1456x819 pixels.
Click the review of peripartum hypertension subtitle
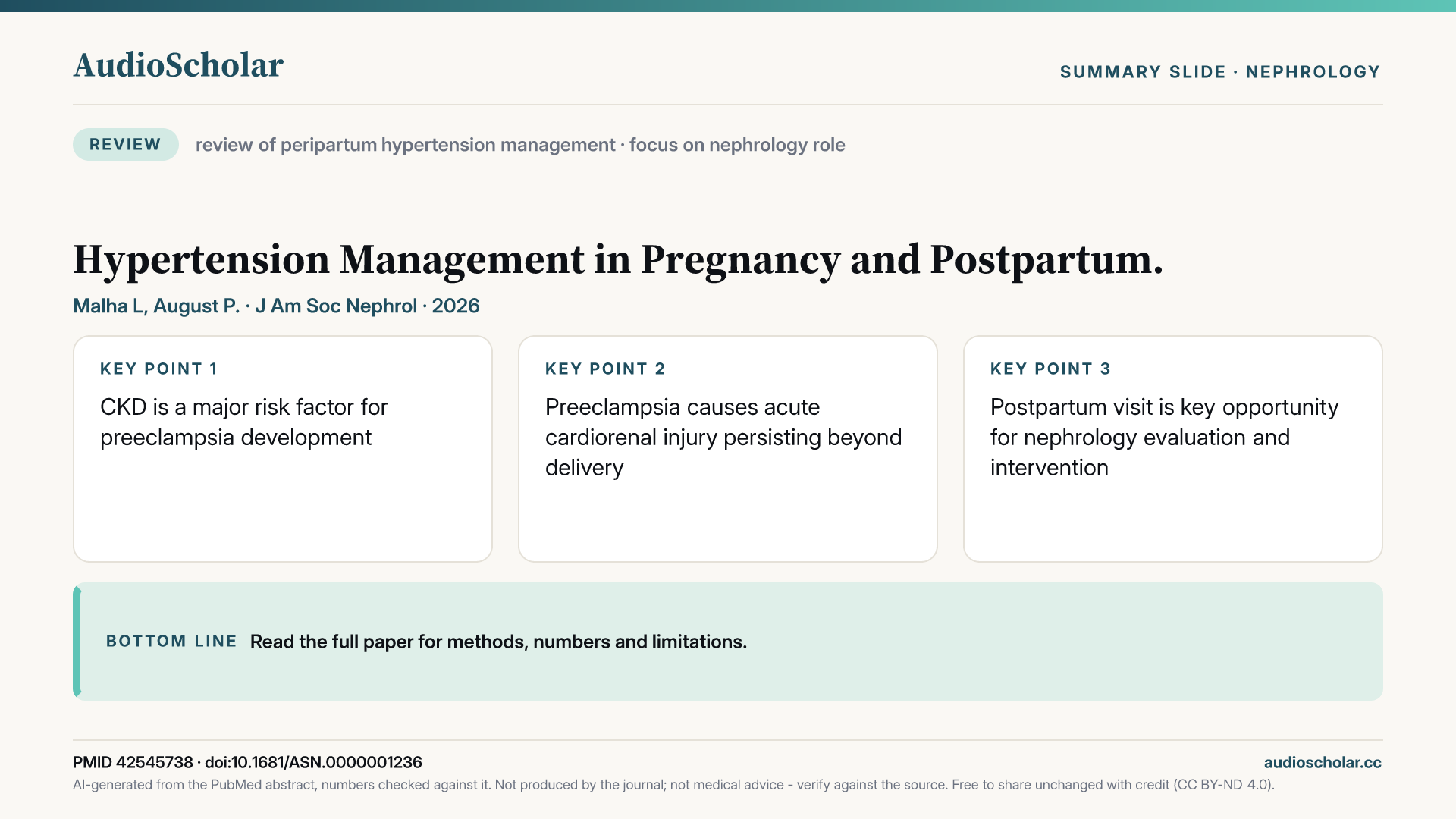(x=520, y=145)
